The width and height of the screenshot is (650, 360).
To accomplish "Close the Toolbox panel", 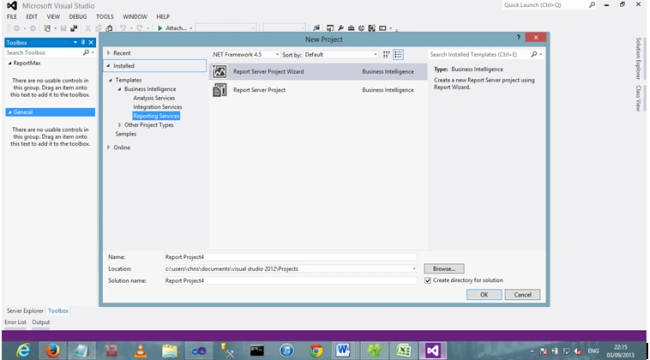I will (x=91, y=42).
